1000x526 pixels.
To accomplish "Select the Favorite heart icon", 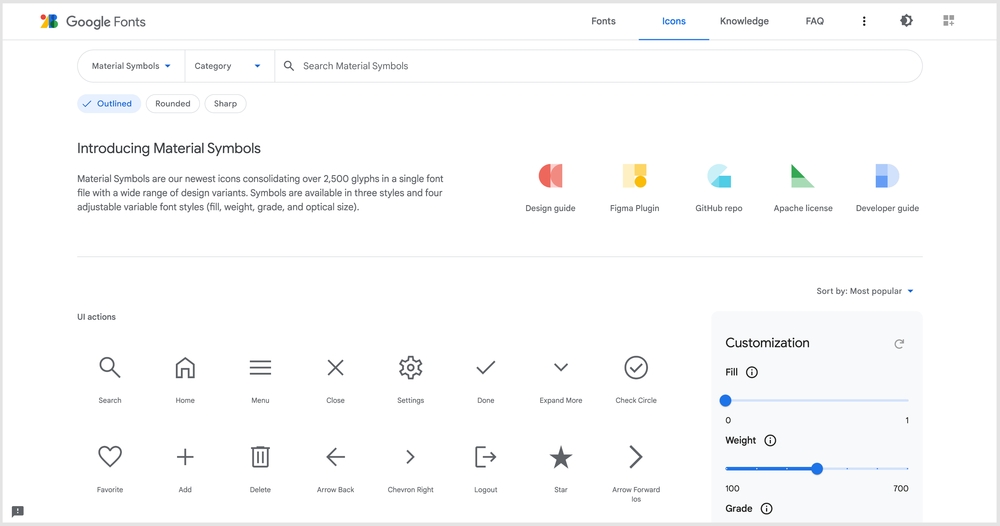I will (x=110, y=457).
